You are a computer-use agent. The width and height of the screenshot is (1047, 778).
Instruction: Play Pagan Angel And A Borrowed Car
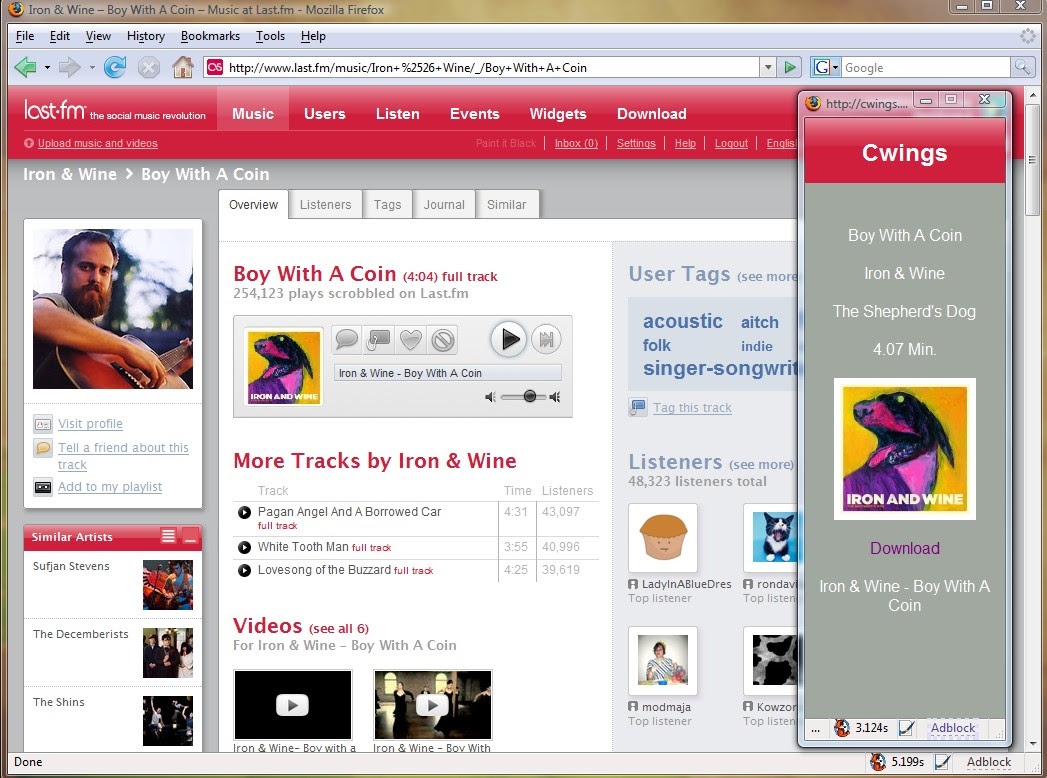(x=244, y=512)
